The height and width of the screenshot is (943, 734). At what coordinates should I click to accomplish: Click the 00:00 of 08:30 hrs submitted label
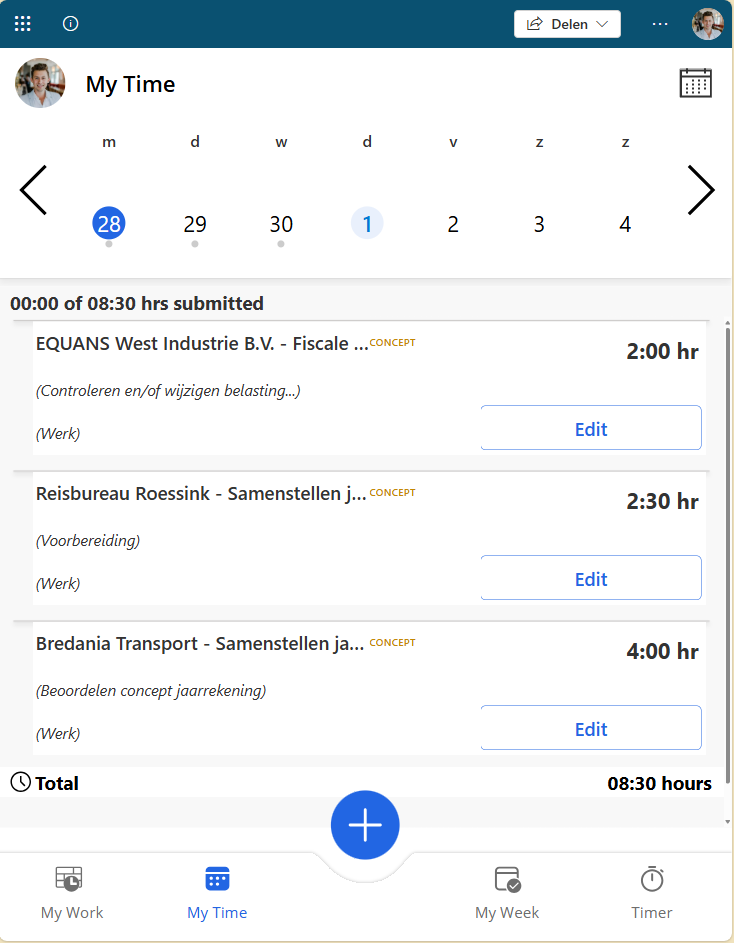point(137,303)
